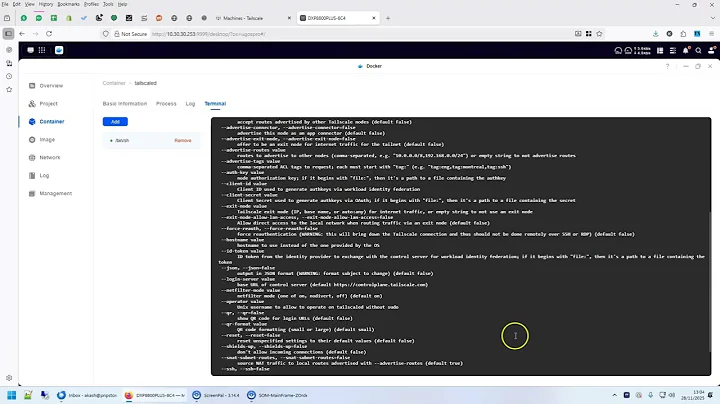This screenshot has width=720, height=404.
Task: Reload the browser page
Action: (49, 34)
